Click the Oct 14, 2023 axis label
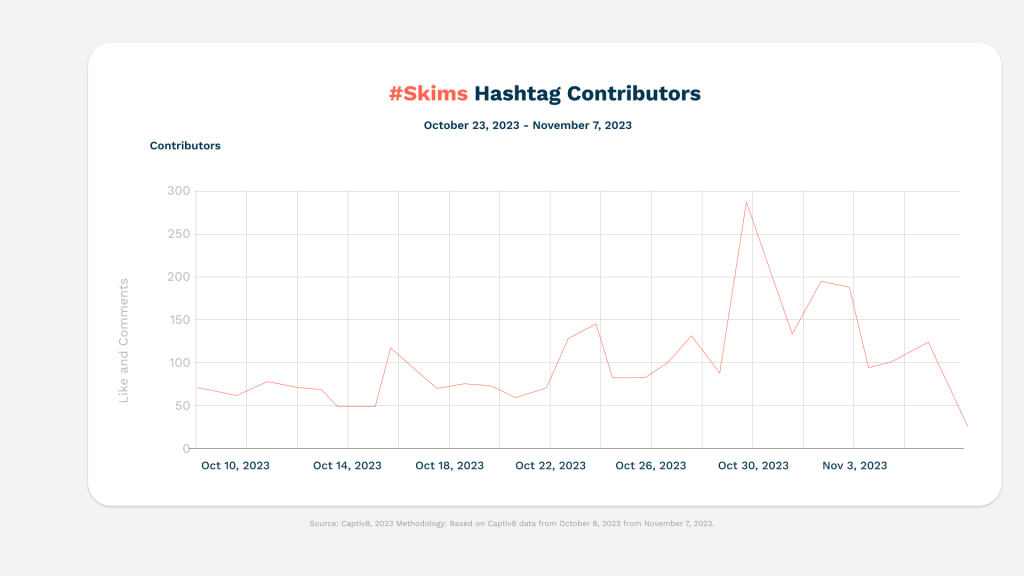1024x576 pixels. [x=347, y=466]
